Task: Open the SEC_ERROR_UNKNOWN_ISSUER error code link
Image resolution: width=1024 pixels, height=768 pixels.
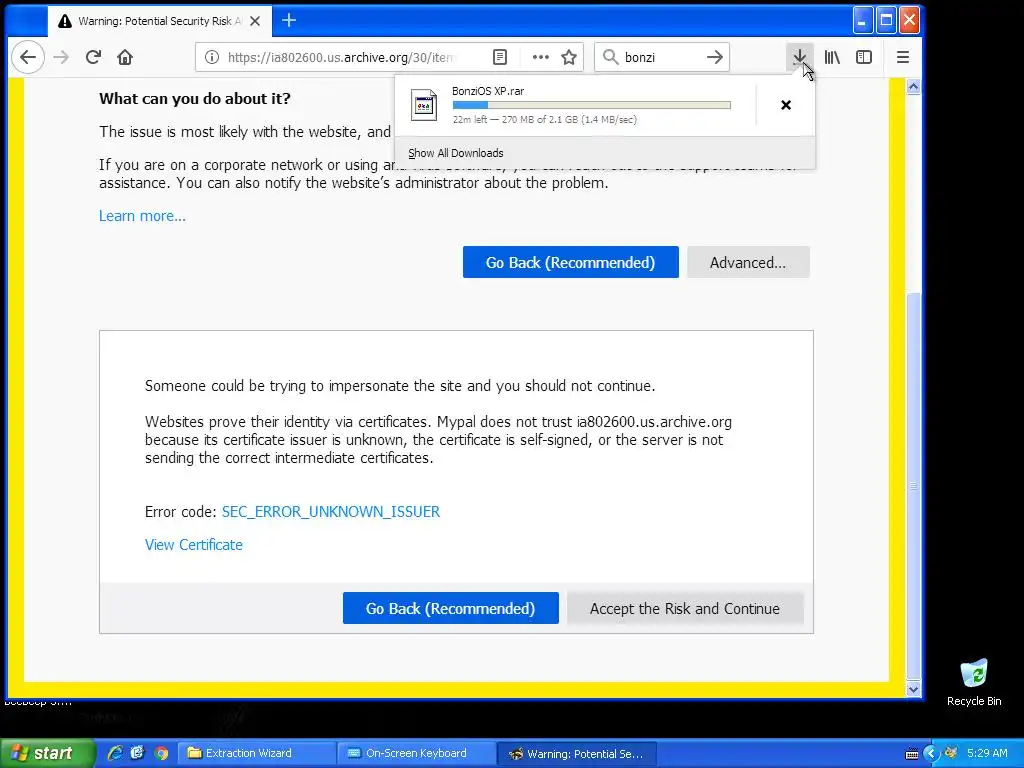Action: (330, 512)
